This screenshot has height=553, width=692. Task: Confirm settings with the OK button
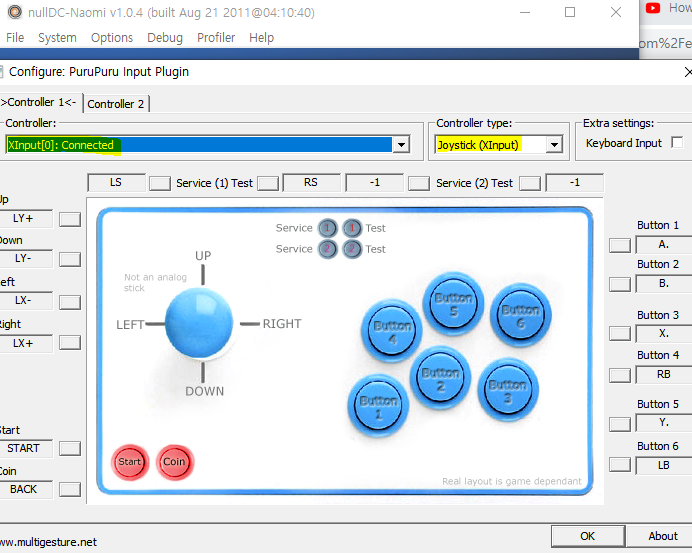pyautogui.click(x=588, y=536)
